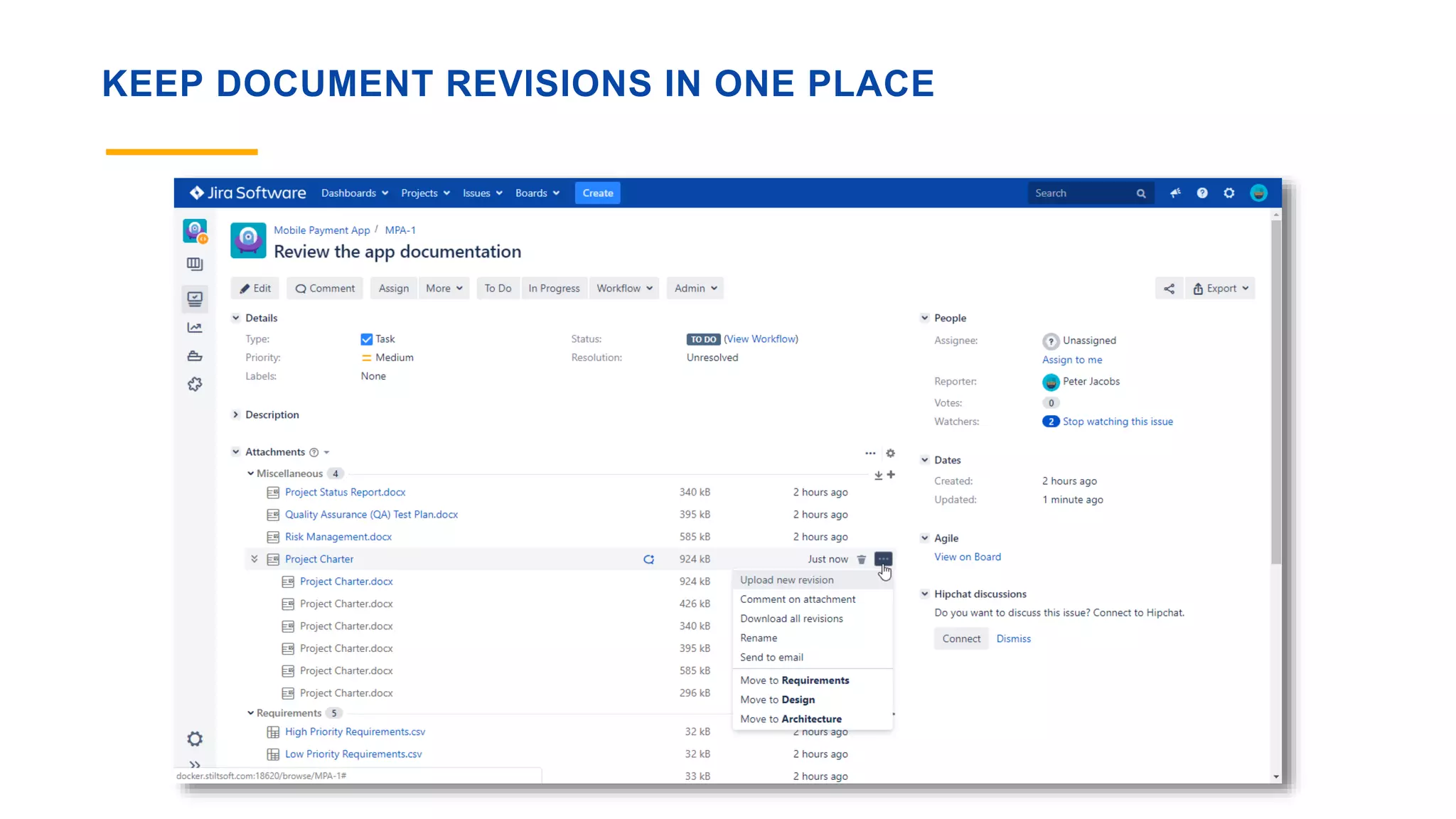Click Assign to me link

point(1072,360)
